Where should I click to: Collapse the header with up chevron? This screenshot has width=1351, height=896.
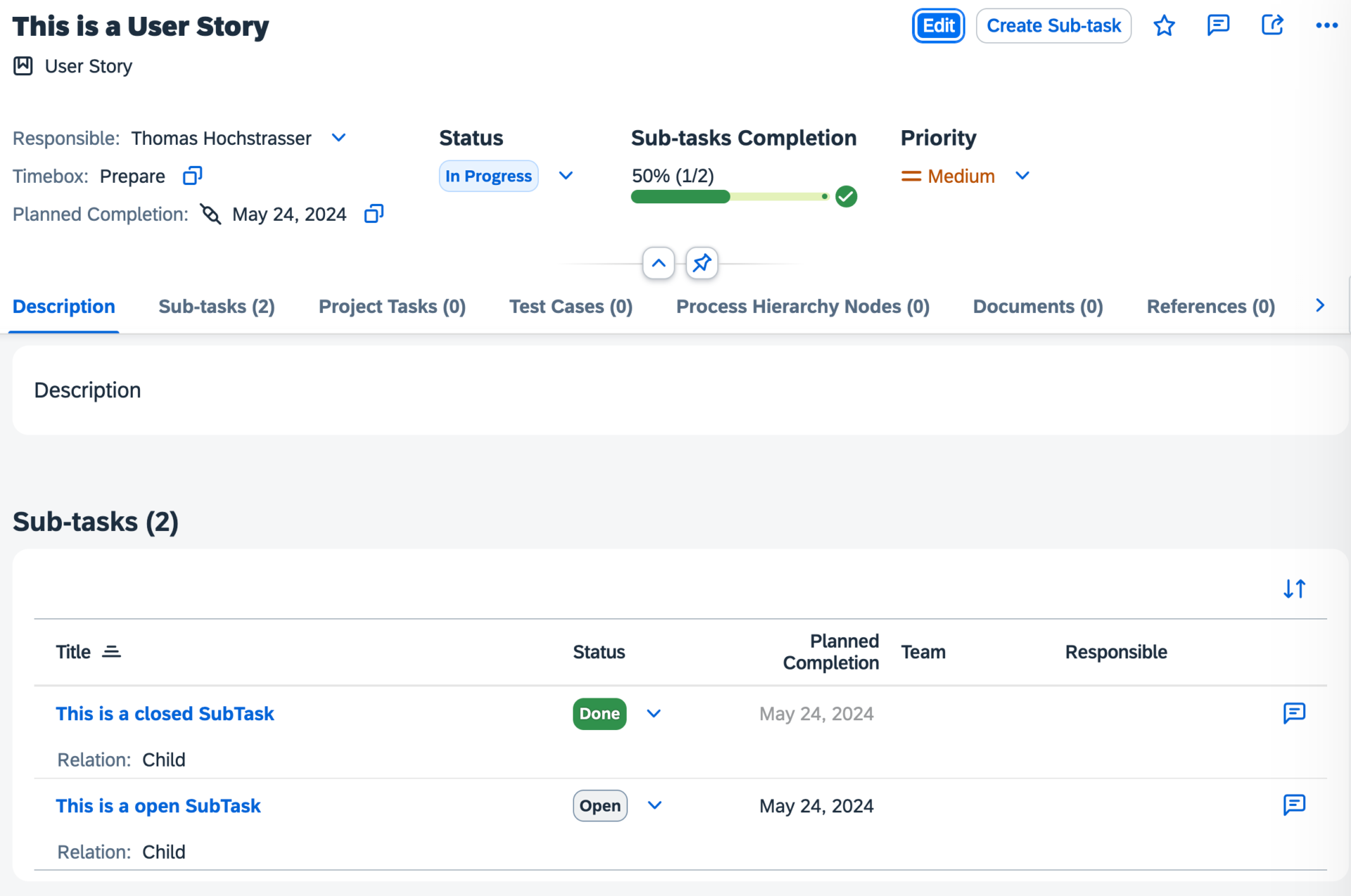(x=659, y=264)
